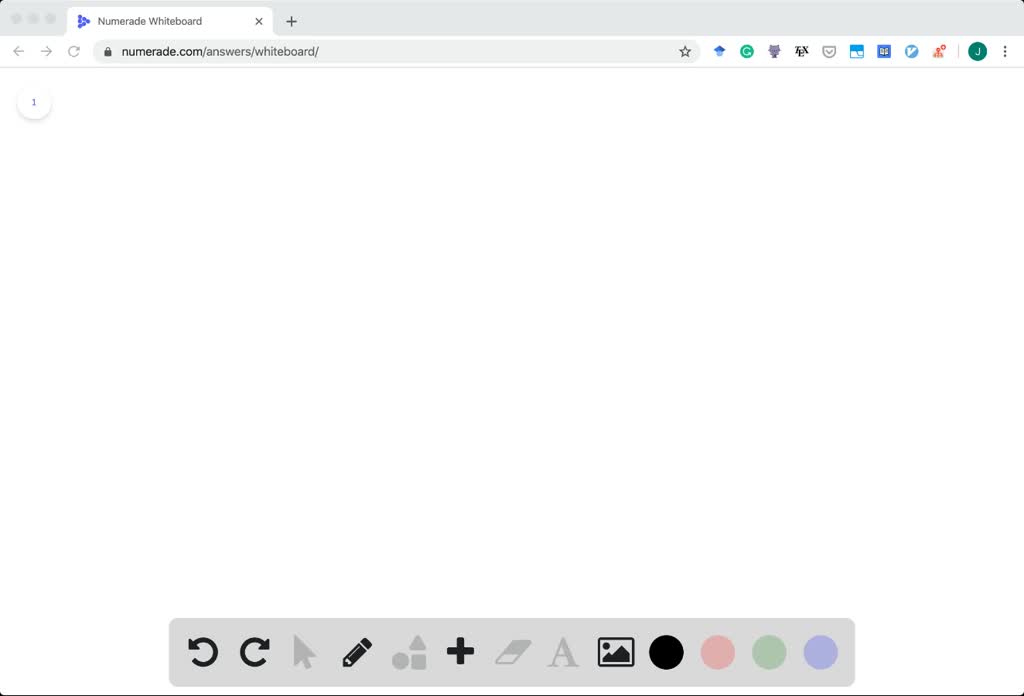The width and height of the screenshot is (1024, 696).
Task: Click the redo arrow in toolbar
Action: 255,652
